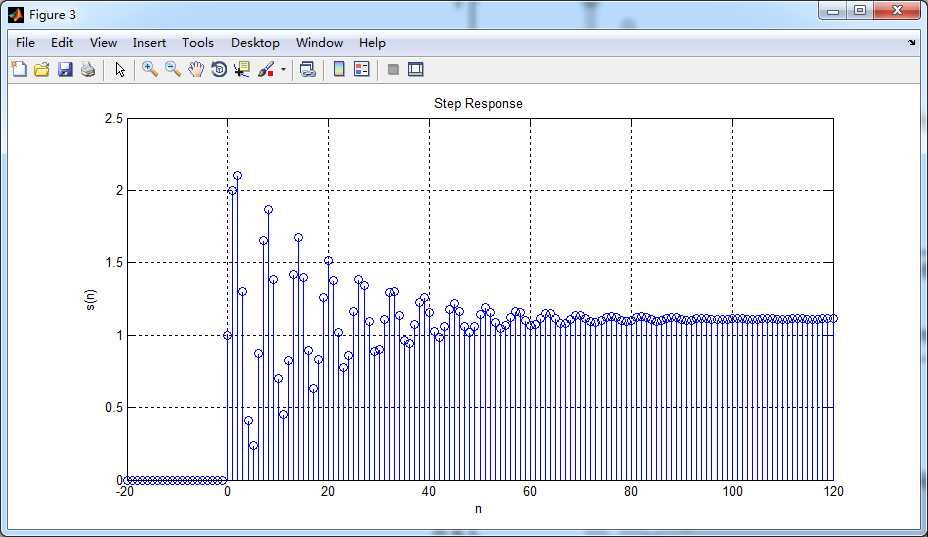
Task: Click the y-axis tick label 0.5
Action: tap(114, 407)
